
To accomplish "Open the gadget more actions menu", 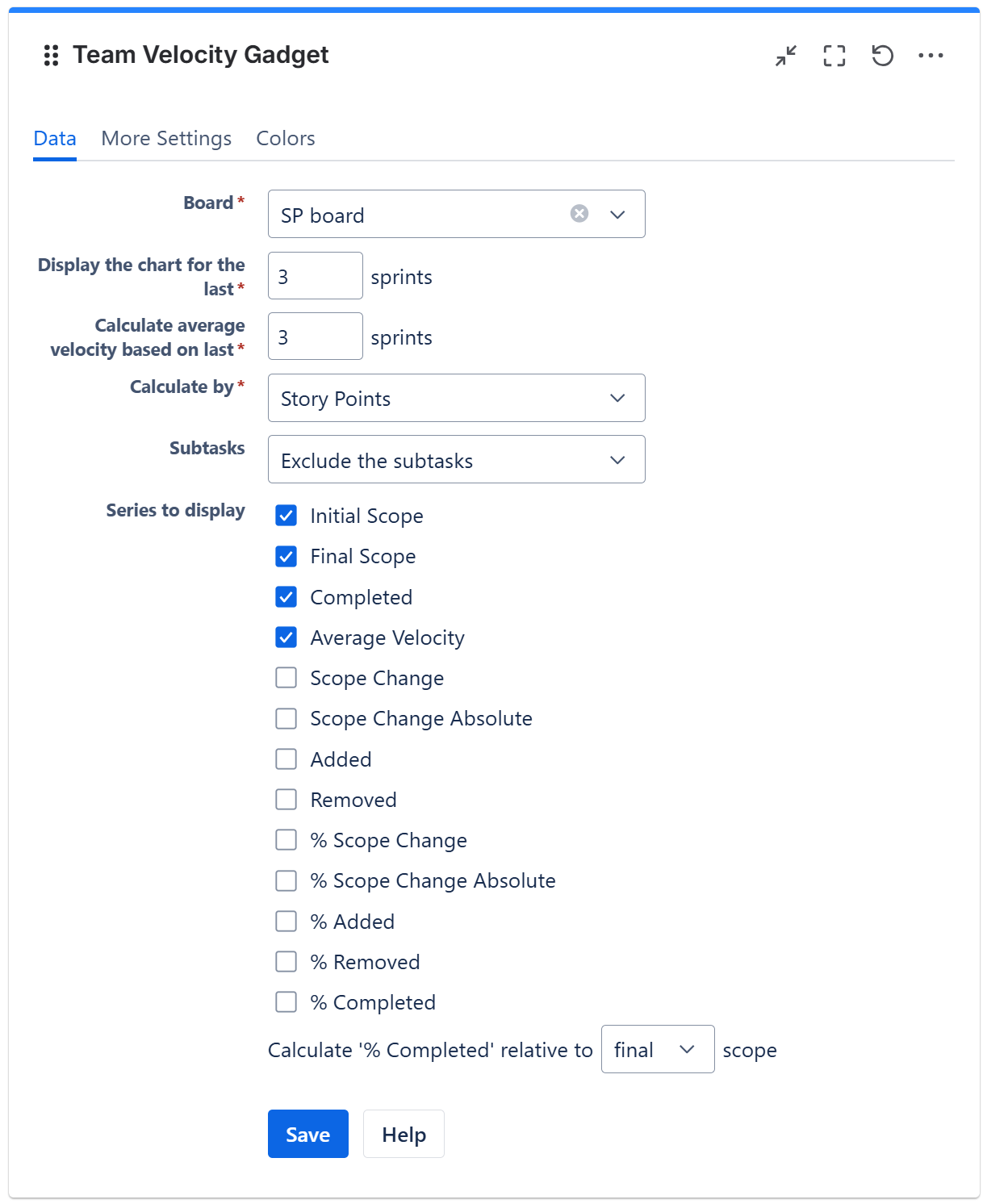I will coord(931,56).
